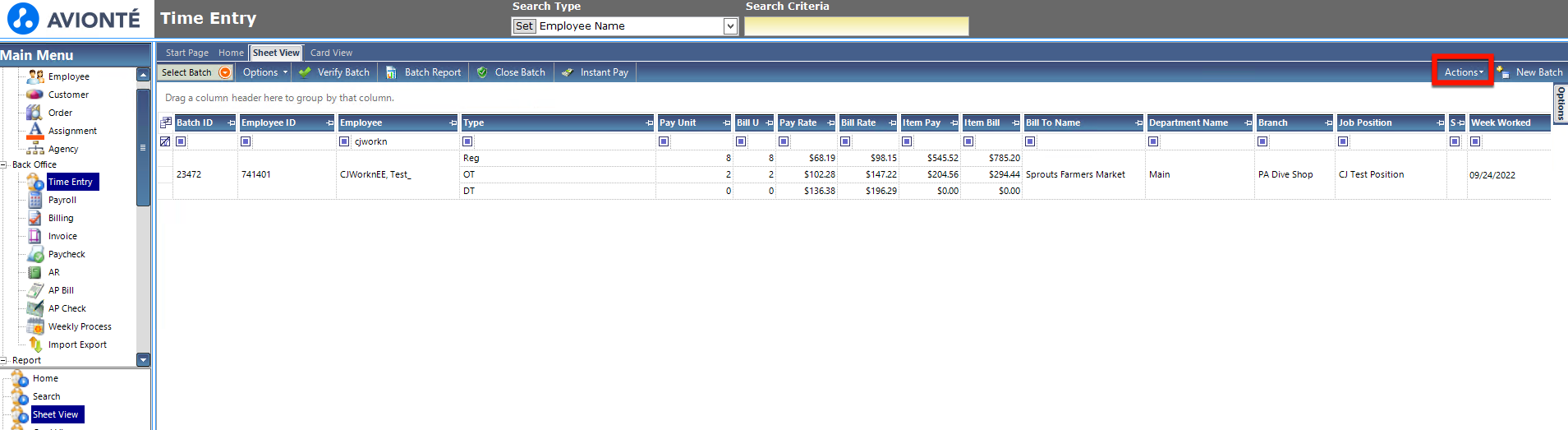Toggle the Department Name filter box

[x=1153, y=141]
